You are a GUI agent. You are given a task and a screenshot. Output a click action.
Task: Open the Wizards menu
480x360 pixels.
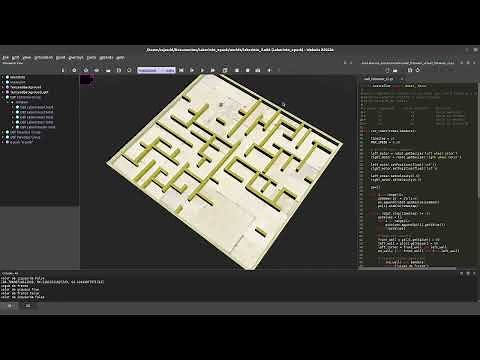[x=106, y=57]
